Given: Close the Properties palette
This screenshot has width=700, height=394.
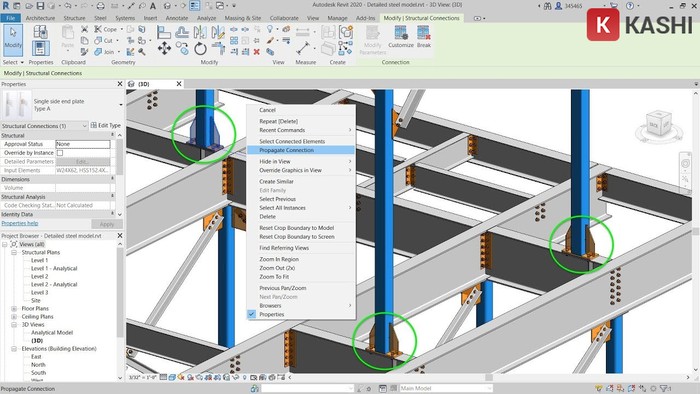Looking at the screenshot, I should (x=120, y=84).
